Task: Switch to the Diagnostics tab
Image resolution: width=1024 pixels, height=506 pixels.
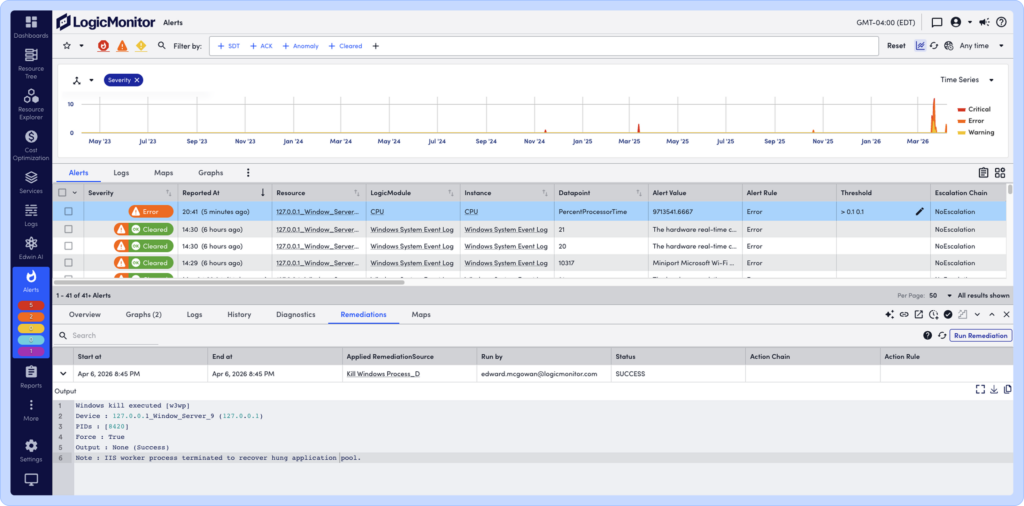Action: tap(295, 314)
